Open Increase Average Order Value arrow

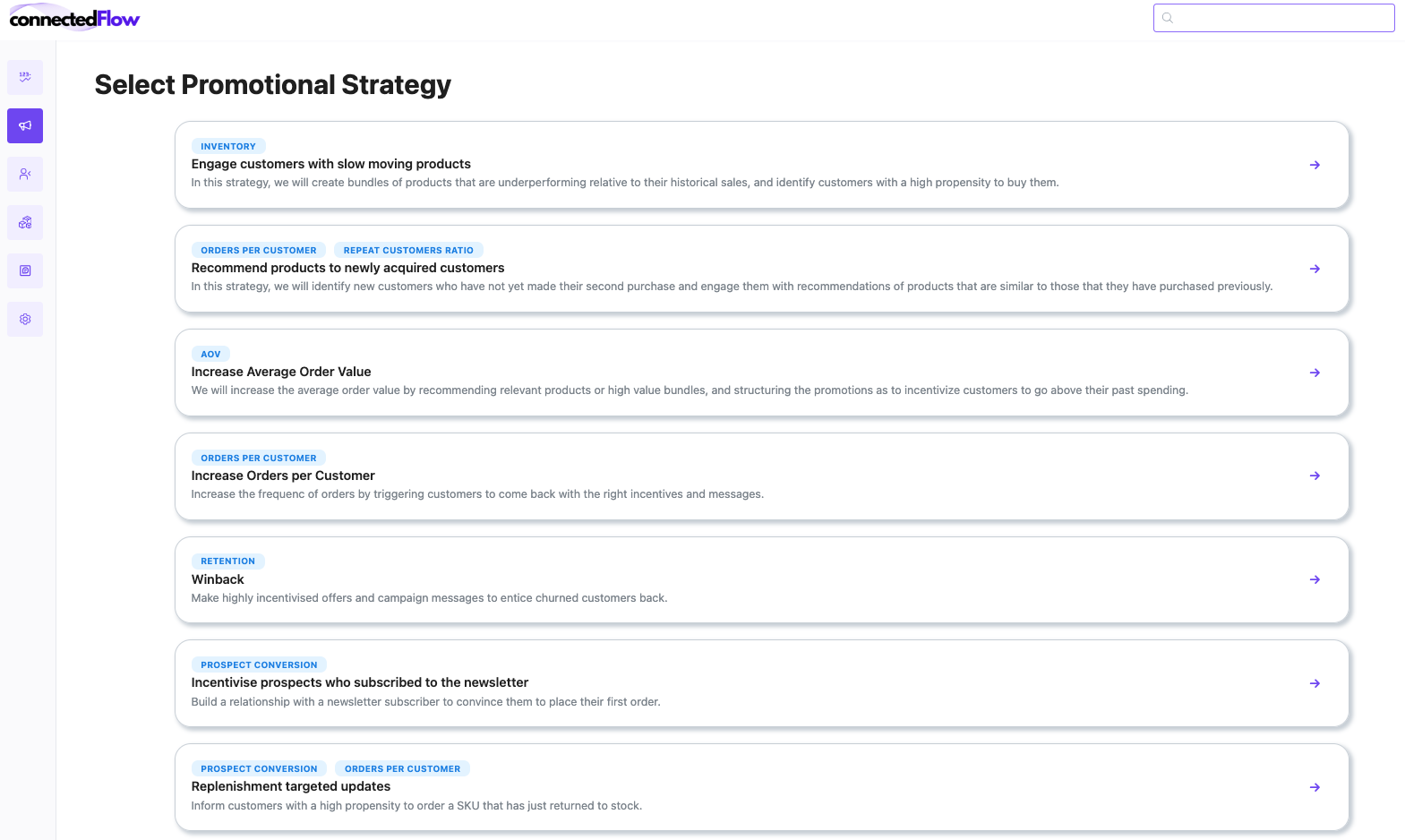(1315, 373)
